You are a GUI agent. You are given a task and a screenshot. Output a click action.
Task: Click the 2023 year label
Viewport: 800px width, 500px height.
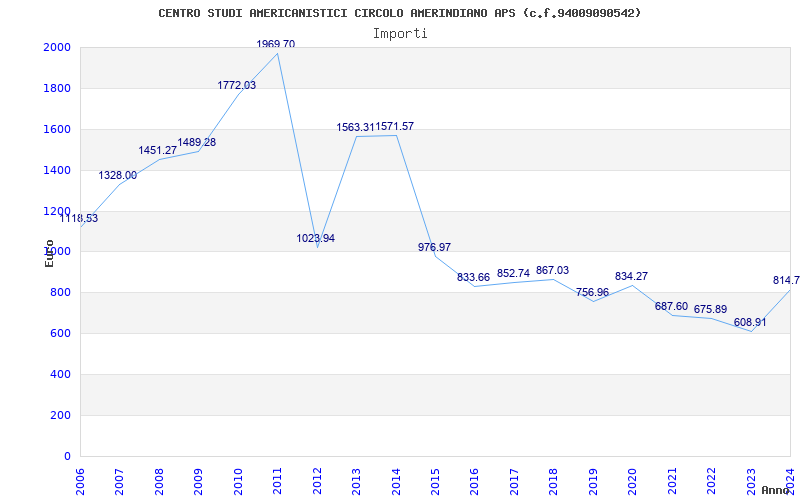(752, 481)
